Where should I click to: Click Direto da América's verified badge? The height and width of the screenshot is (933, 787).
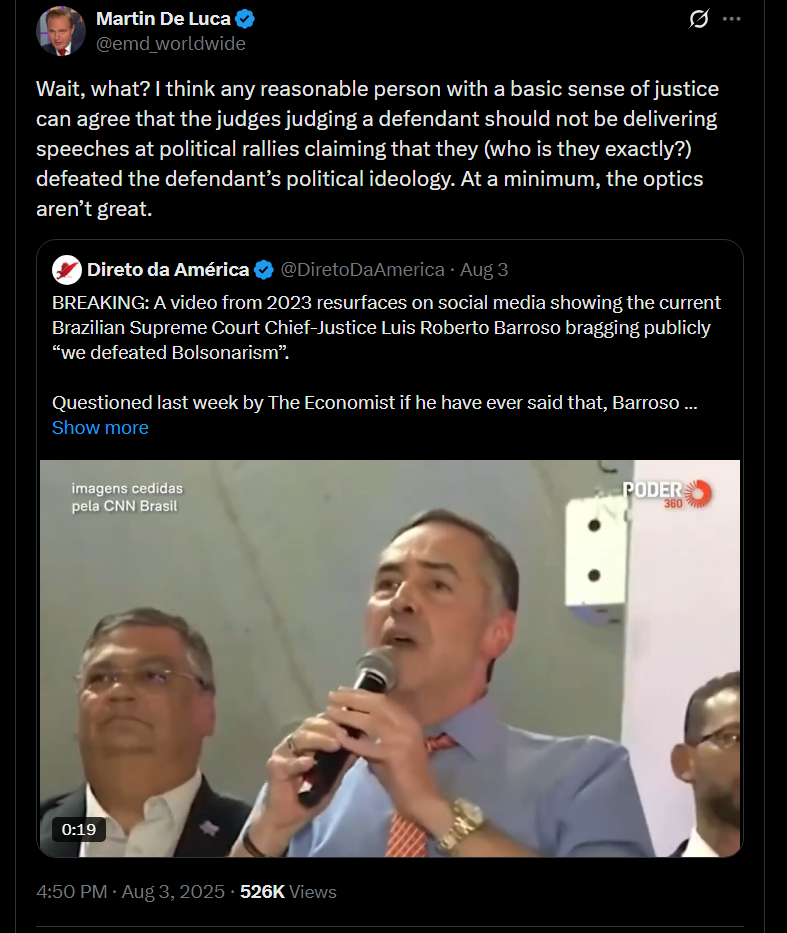click(x=264, y=270)
